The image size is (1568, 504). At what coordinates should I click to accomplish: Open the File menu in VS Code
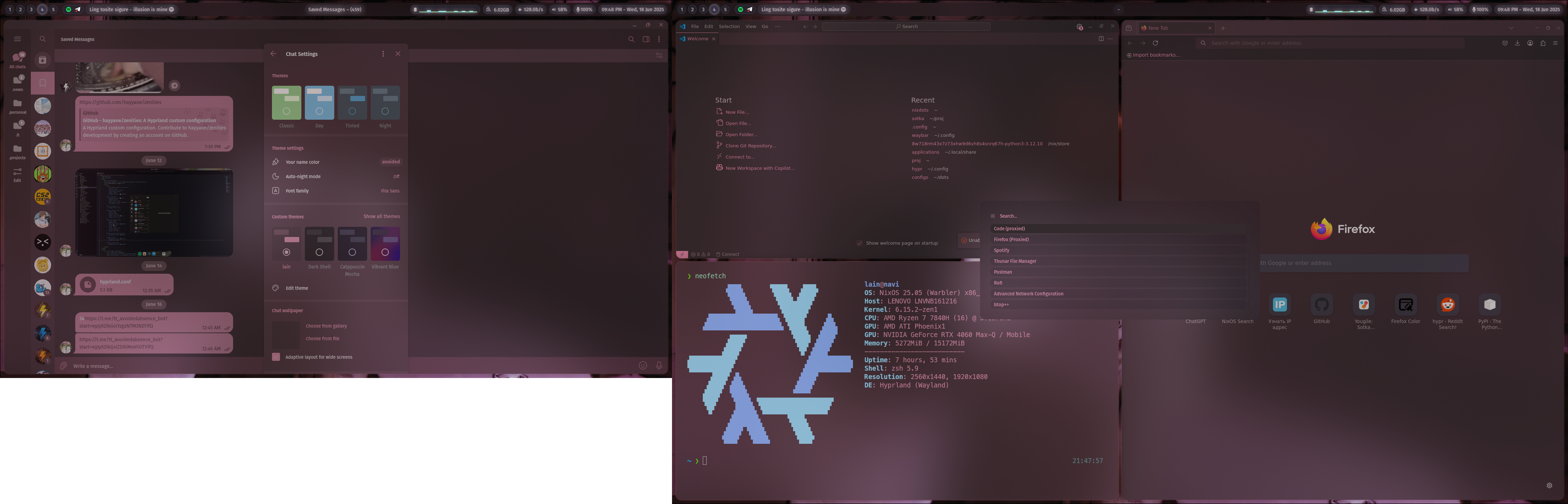coord(694,27)
